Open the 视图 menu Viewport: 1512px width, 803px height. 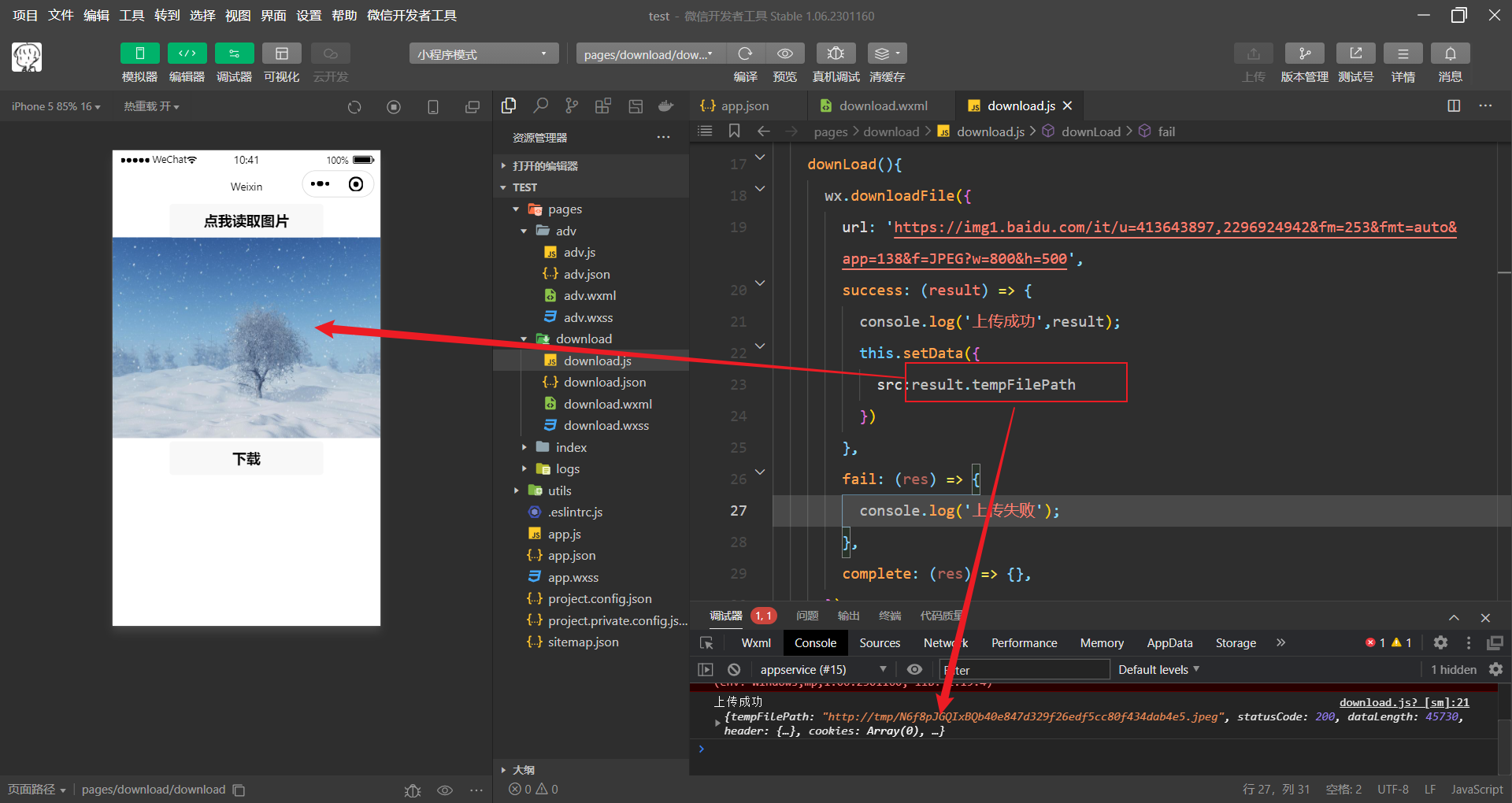pos(238,16)
